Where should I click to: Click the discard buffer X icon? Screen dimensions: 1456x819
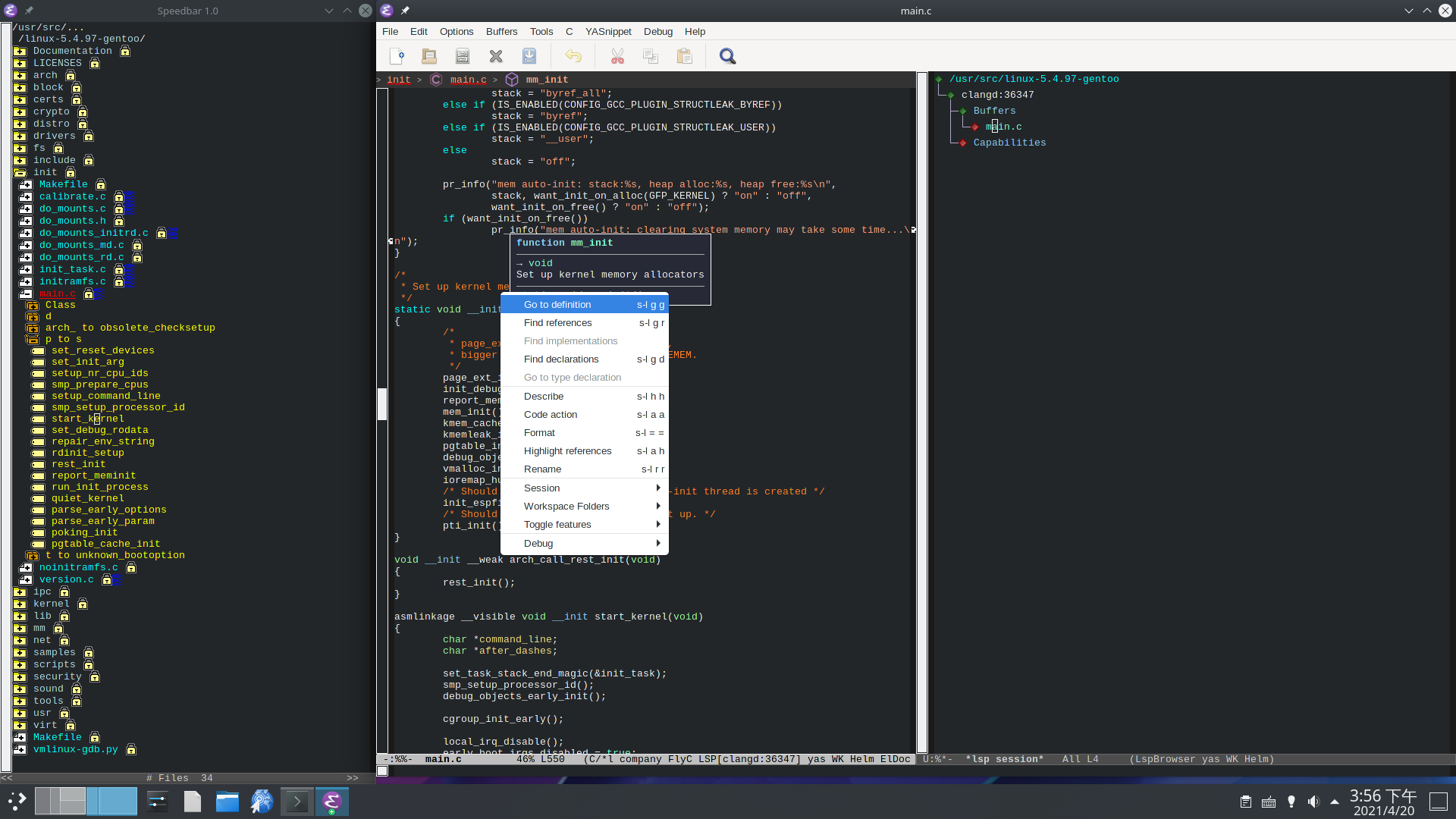coord(496,56)
